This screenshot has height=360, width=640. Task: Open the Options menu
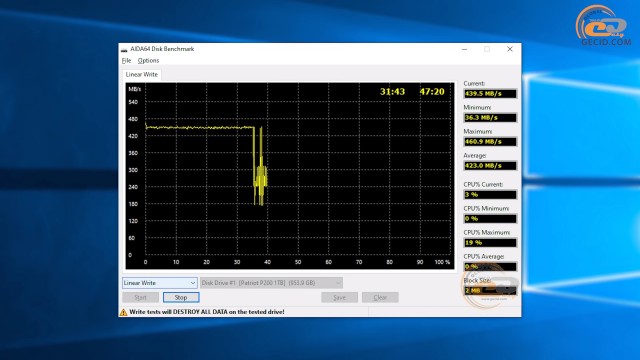(148, 60)
